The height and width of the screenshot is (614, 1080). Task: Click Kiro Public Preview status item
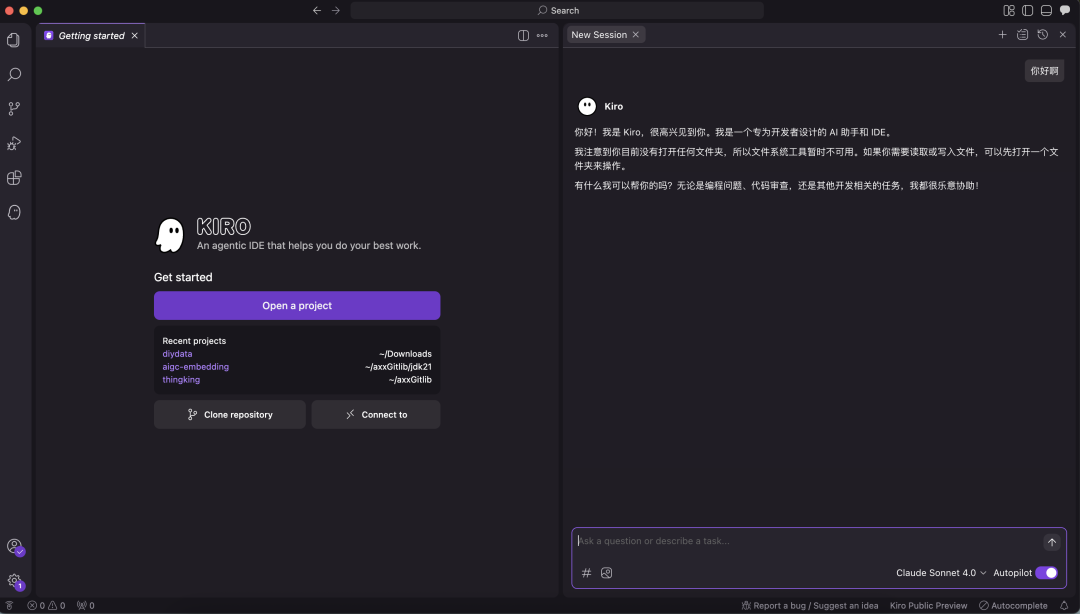[928, 606]
